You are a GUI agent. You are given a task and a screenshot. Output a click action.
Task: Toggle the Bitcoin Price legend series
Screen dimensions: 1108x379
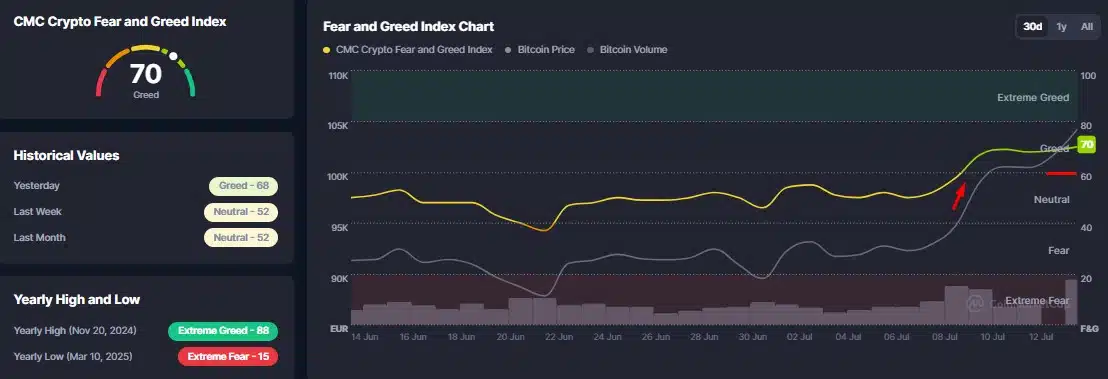[540, 49]
